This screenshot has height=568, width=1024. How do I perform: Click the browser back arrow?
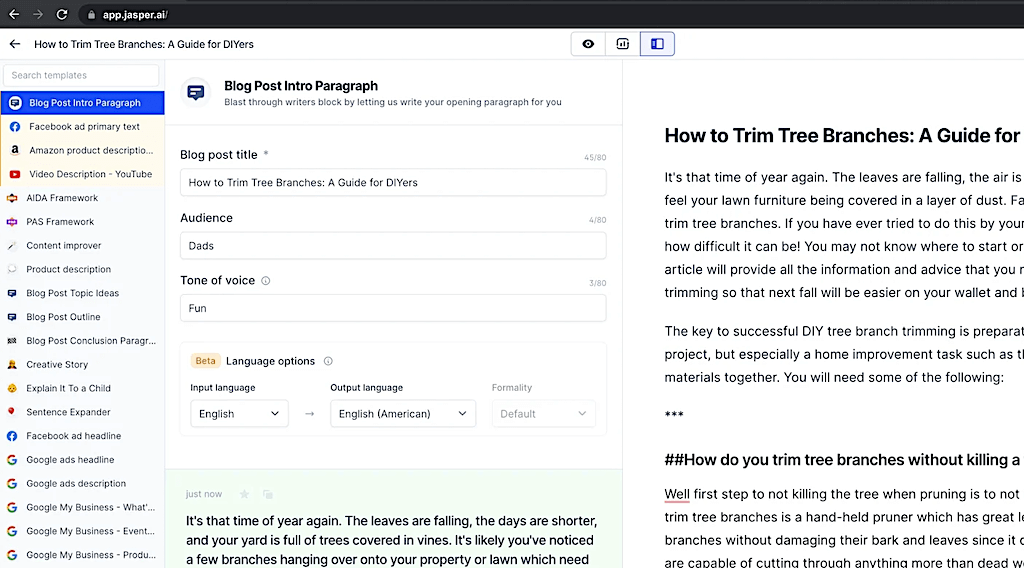14,14
